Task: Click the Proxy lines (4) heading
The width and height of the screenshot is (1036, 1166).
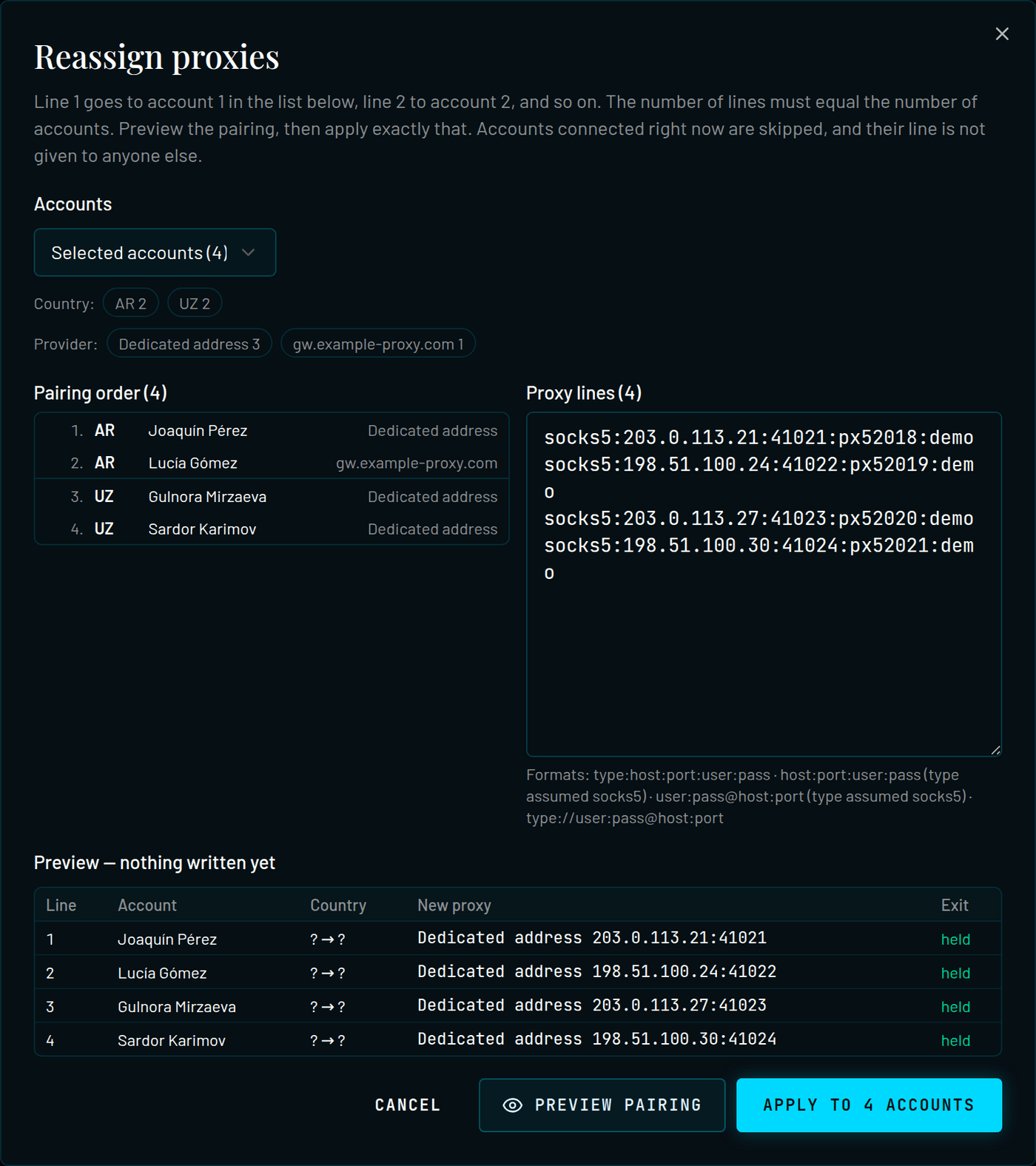Action: click(584, 393)
